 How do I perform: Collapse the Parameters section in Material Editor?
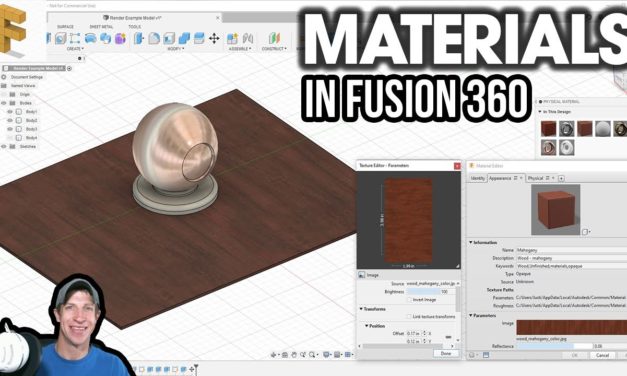point(471,315)
